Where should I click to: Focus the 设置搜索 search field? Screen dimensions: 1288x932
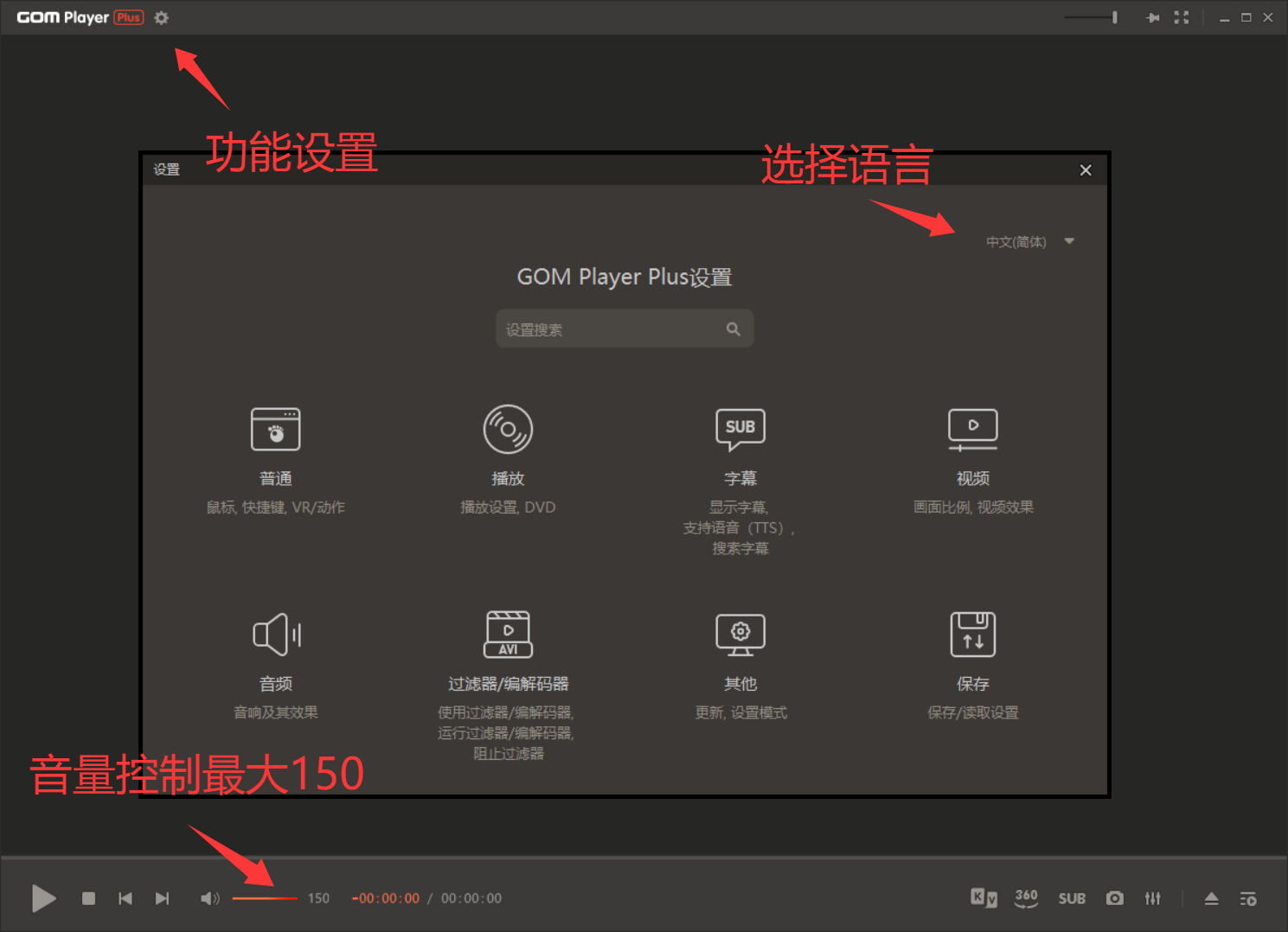[625, 329]
